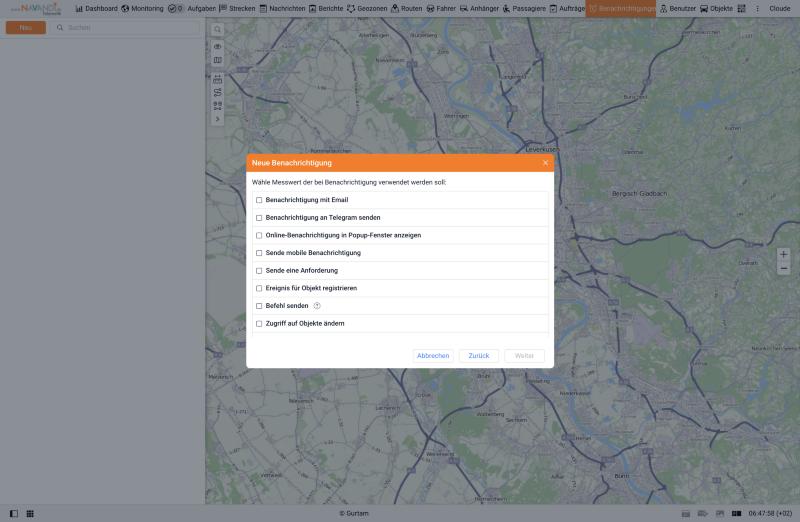Click the orange Neu button
Image resolution: width=800 pixels, height=522 pixels.
(x=26, y=28)
